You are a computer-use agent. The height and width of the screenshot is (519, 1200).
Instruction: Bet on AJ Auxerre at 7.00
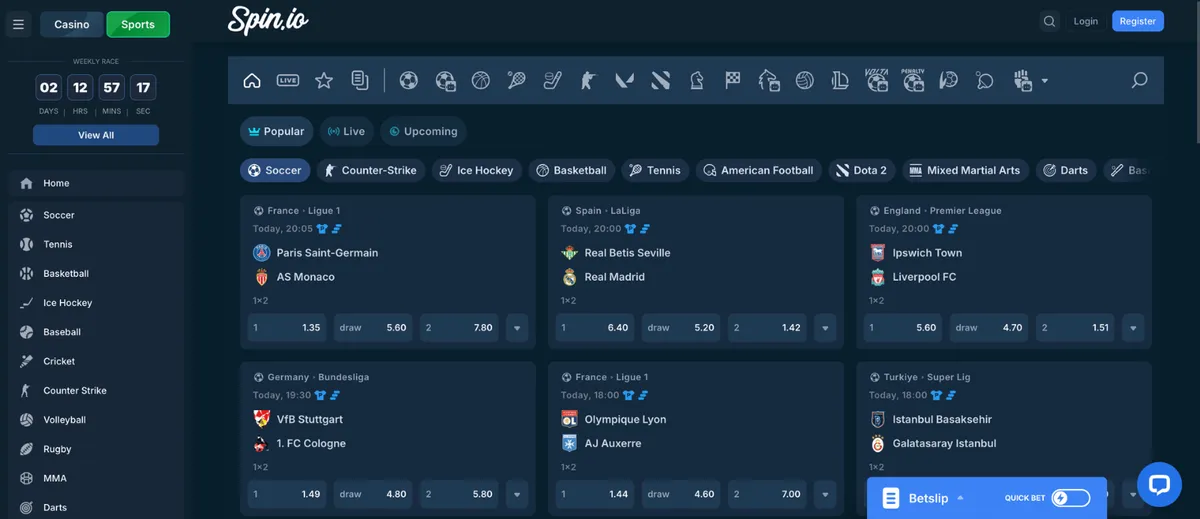tap(767, 494)
